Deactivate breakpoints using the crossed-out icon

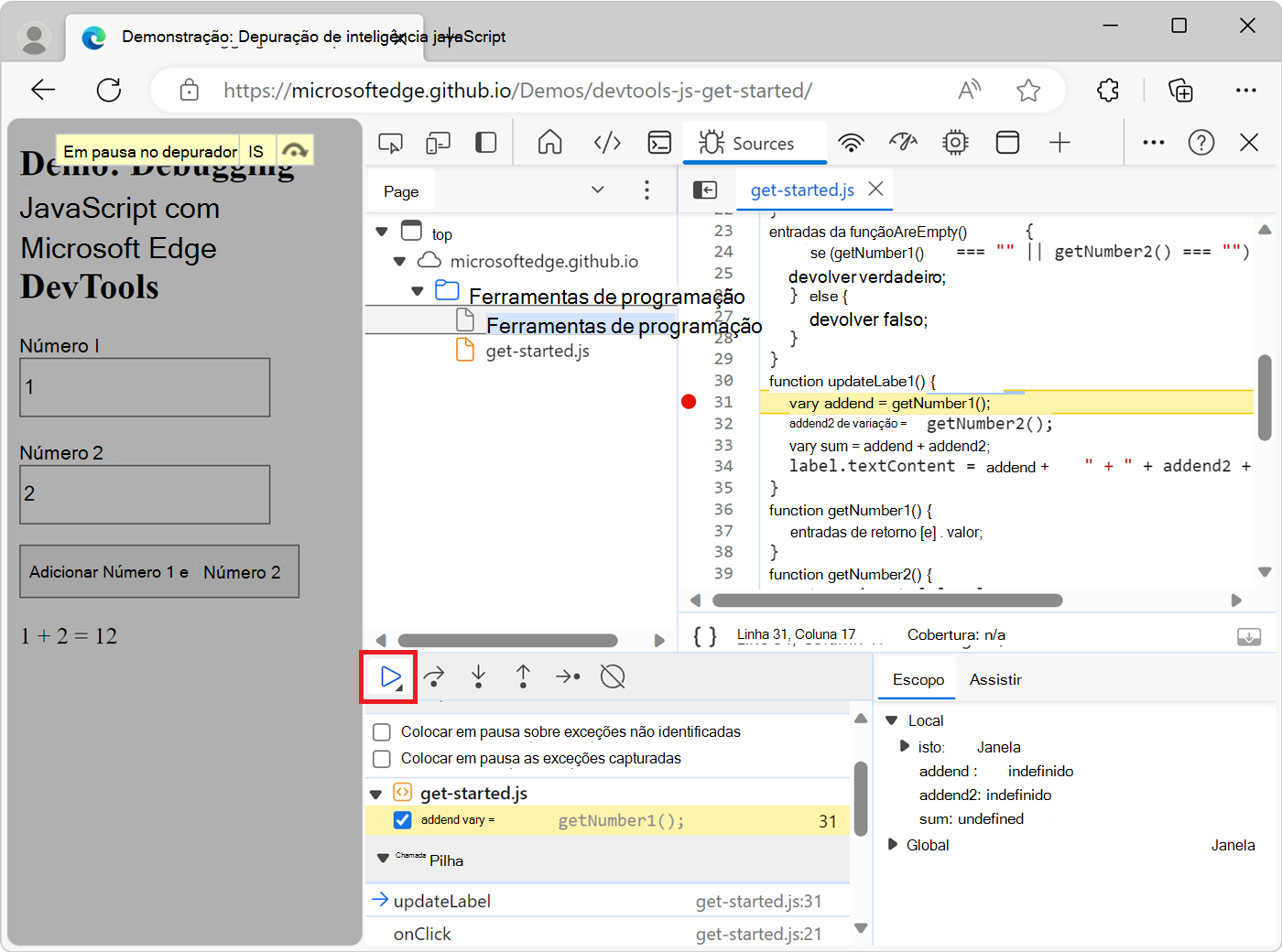coord(613,677)
